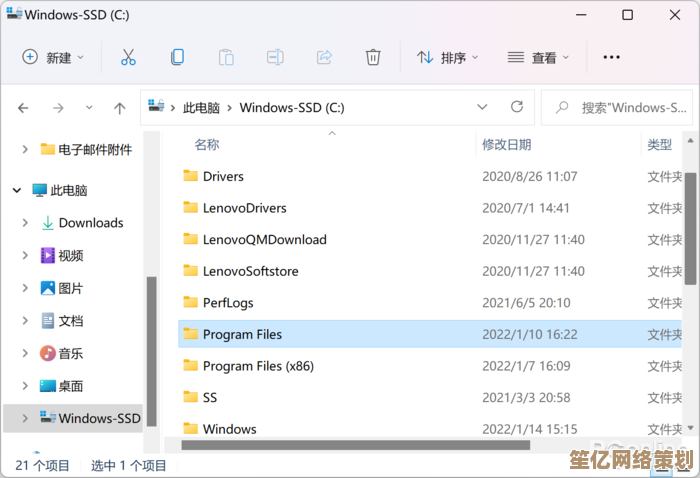
Task: Click the Cut scissors icon
Action: click(x=128, y=57)
